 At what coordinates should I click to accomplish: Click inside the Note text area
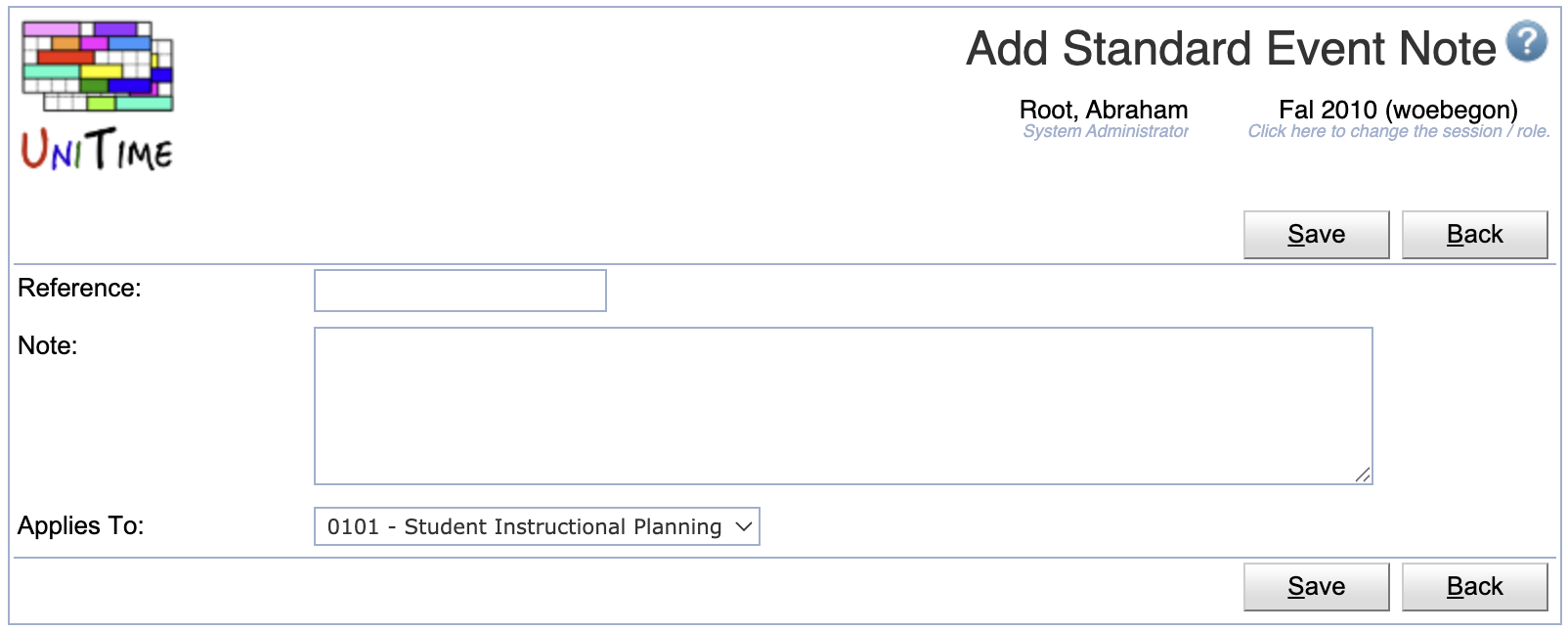844,406
